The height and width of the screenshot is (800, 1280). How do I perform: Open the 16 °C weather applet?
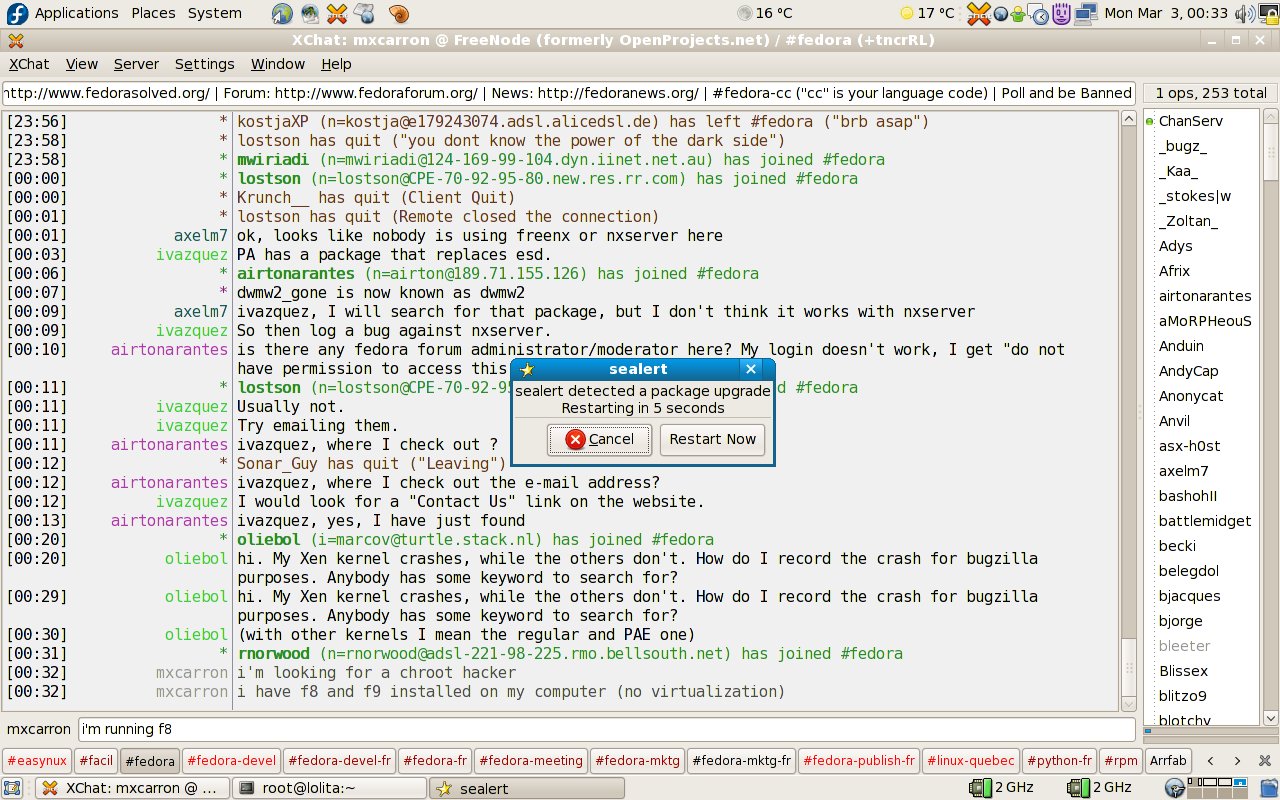pyautogui.click(x=765, y=13)
